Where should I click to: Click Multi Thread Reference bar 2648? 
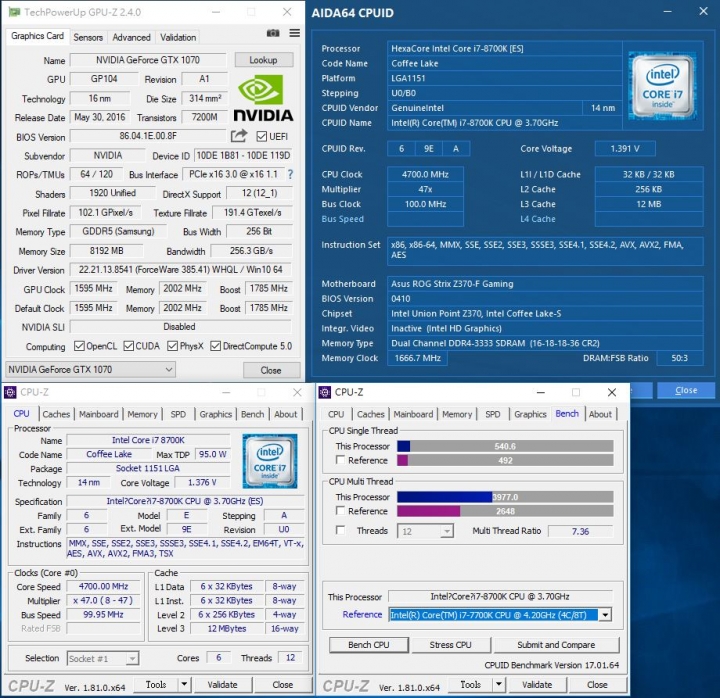505,511
